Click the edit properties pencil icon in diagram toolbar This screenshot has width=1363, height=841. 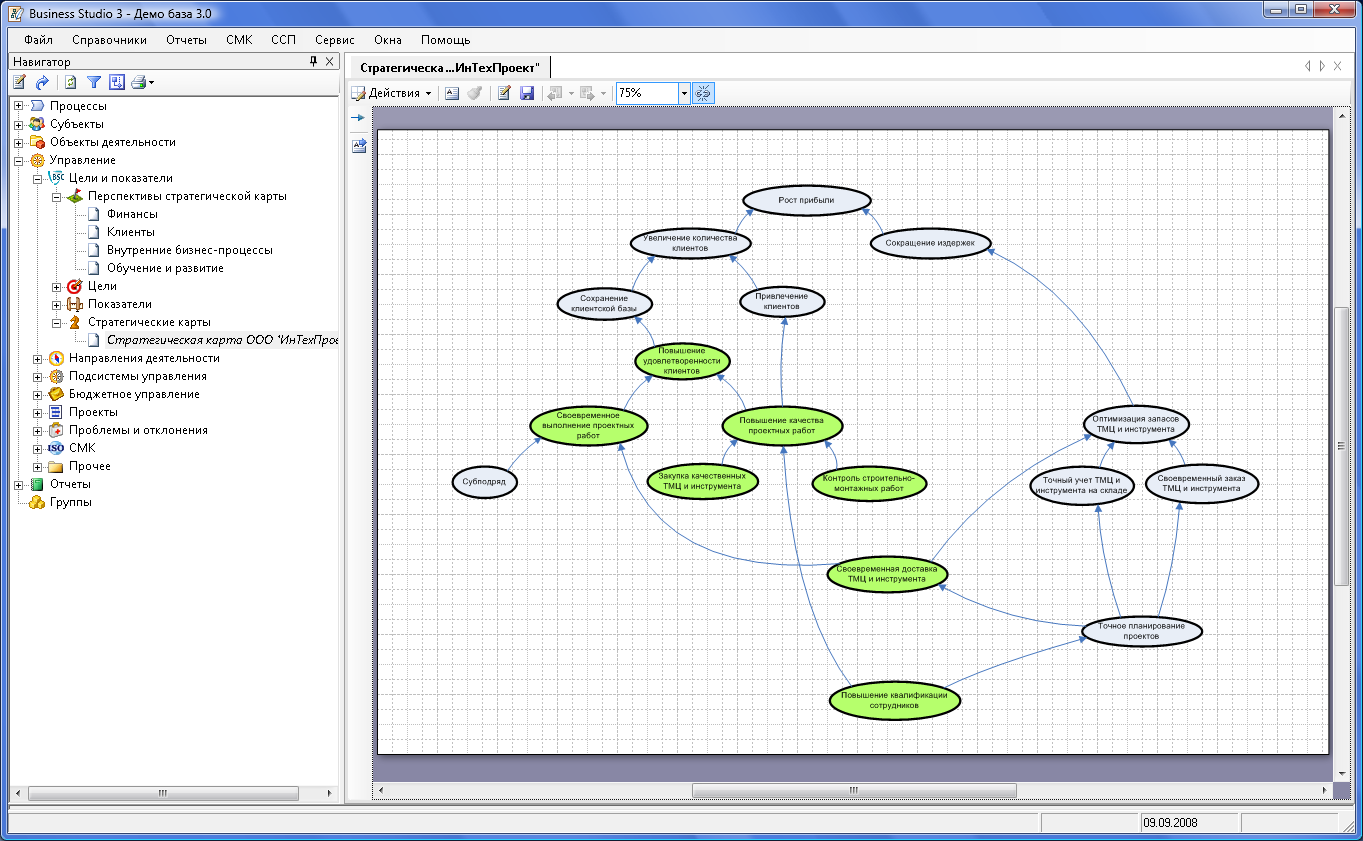tap(505, 93)
